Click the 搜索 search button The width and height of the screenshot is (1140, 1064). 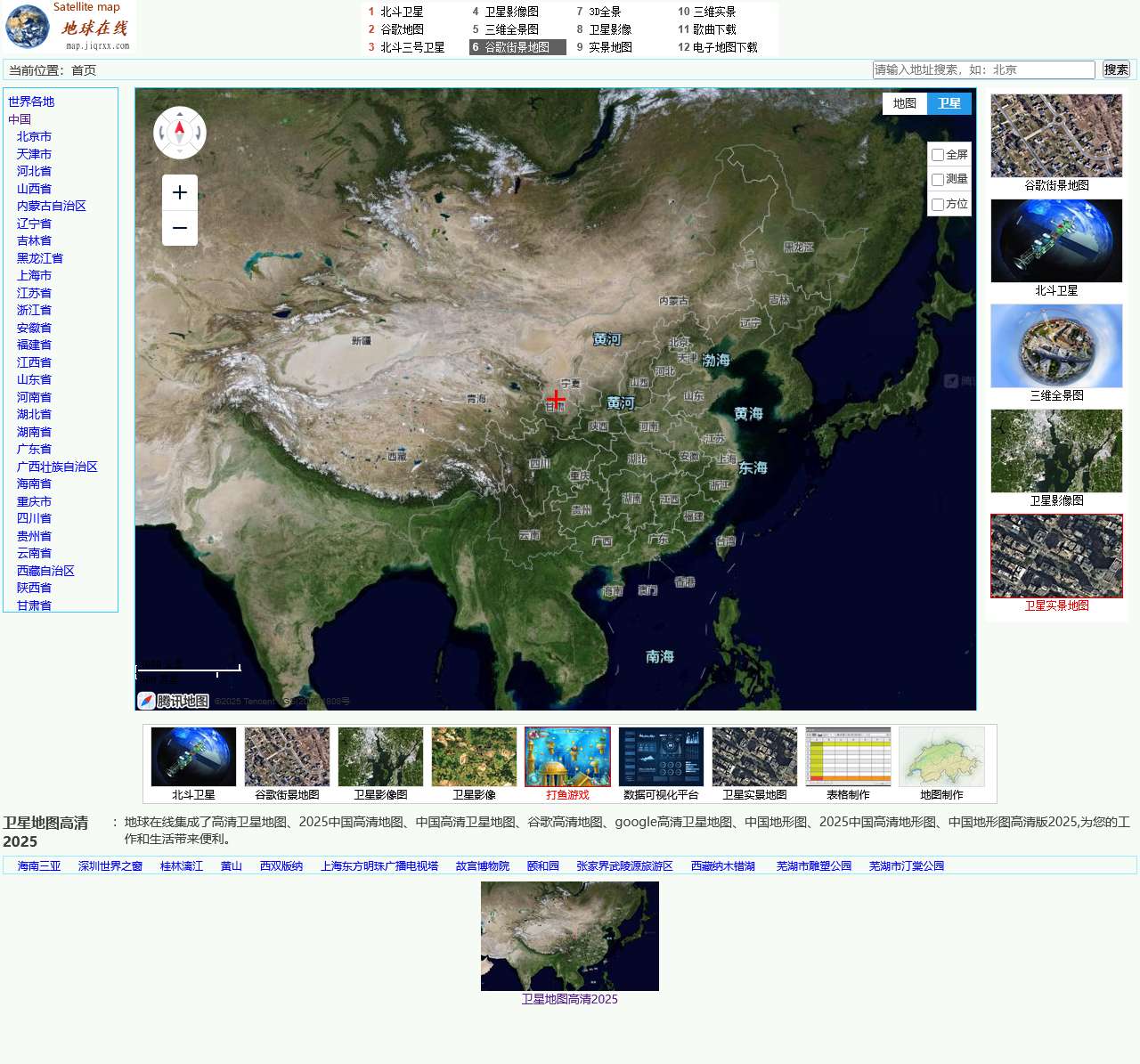click(x=1116, y=69)
